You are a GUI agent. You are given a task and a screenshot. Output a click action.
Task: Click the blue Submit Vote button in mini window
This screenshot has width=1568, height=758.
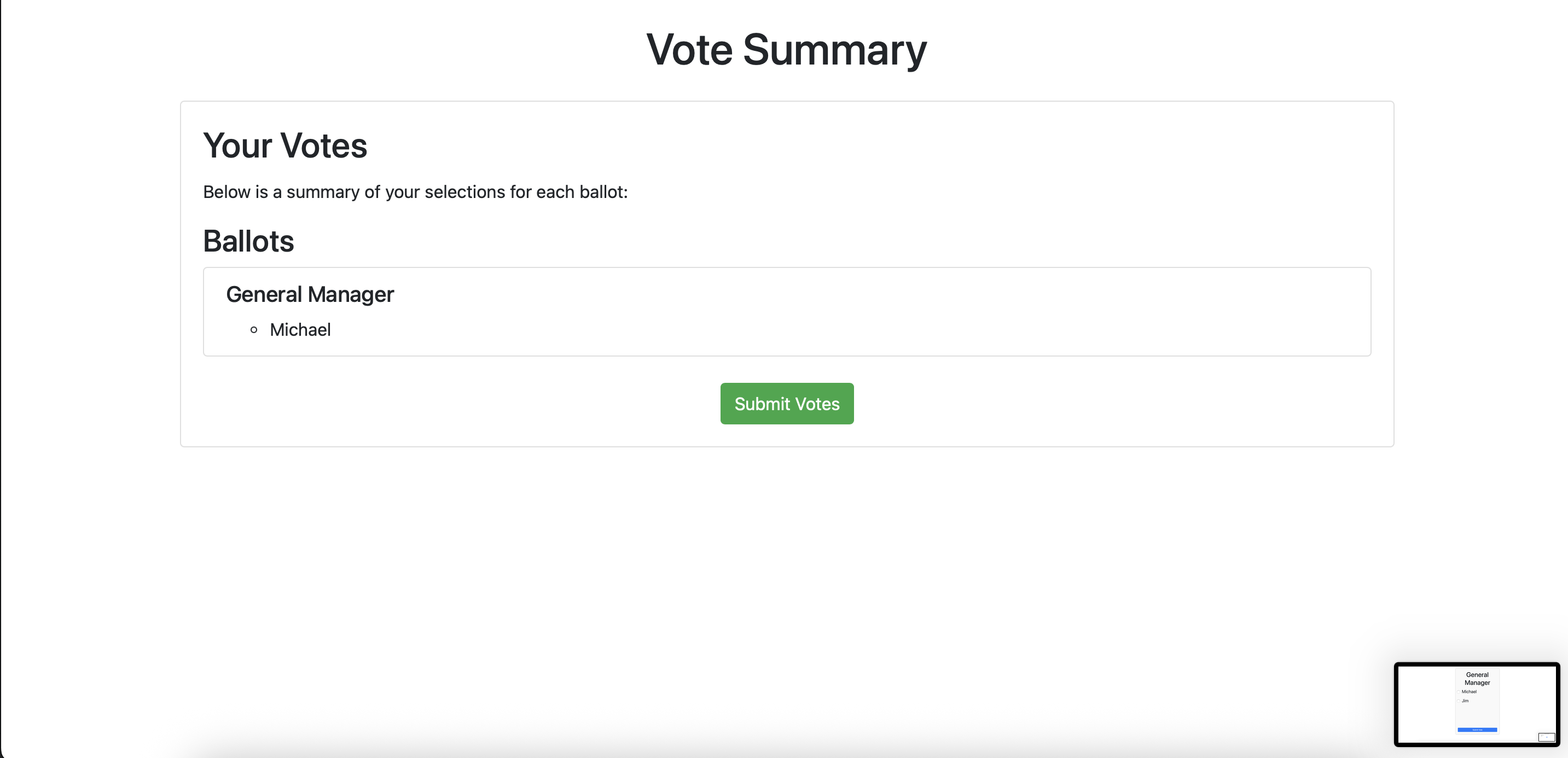(x=1477, y=730)
